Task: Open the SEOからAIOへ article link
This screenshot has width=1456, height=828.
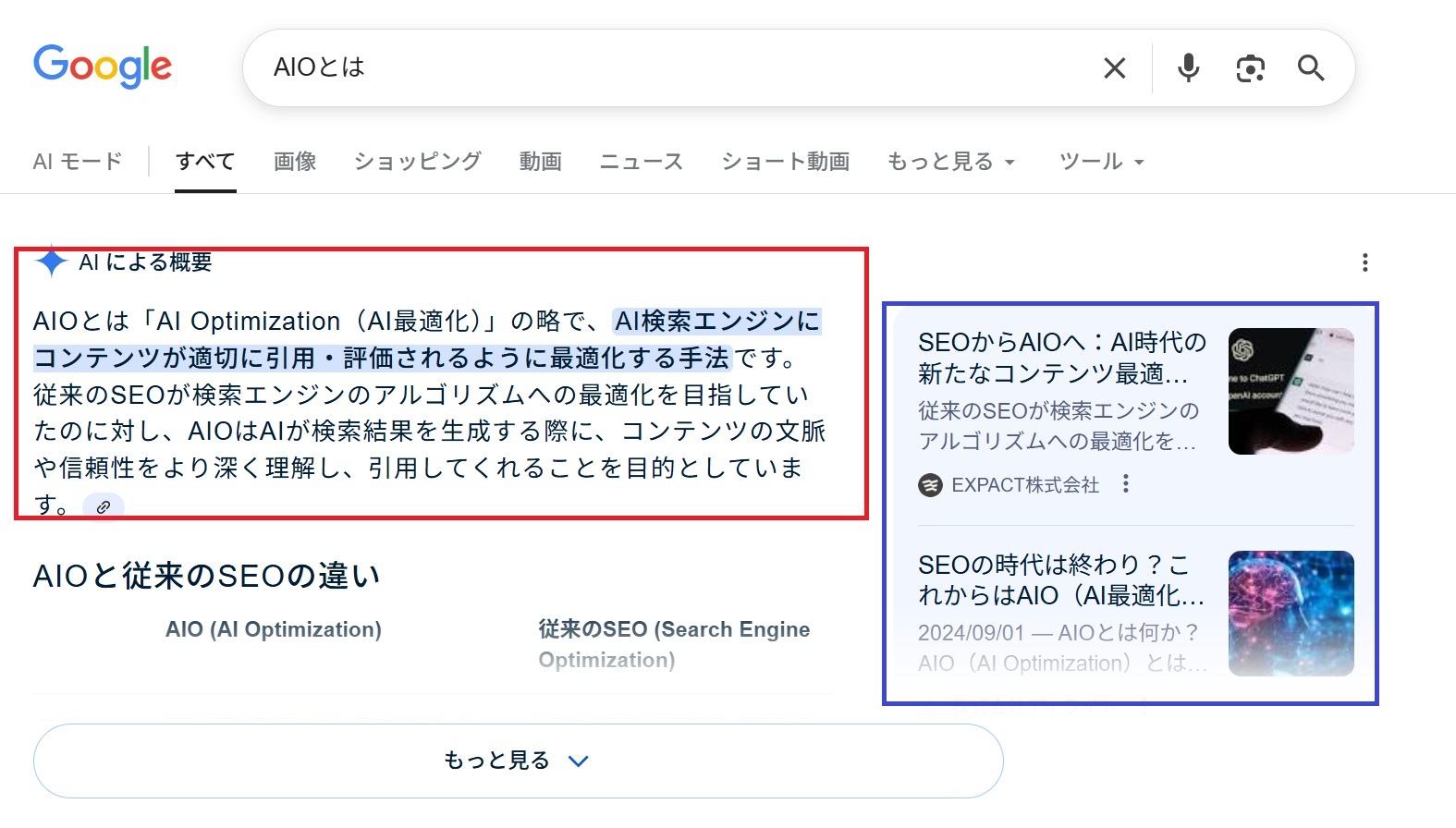Action: (x=1061, y=358)
